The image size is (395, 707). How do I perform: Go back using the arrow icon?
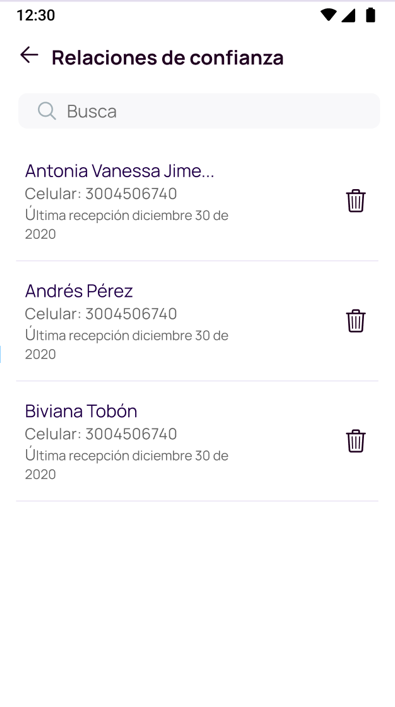(x=29, y=55)
